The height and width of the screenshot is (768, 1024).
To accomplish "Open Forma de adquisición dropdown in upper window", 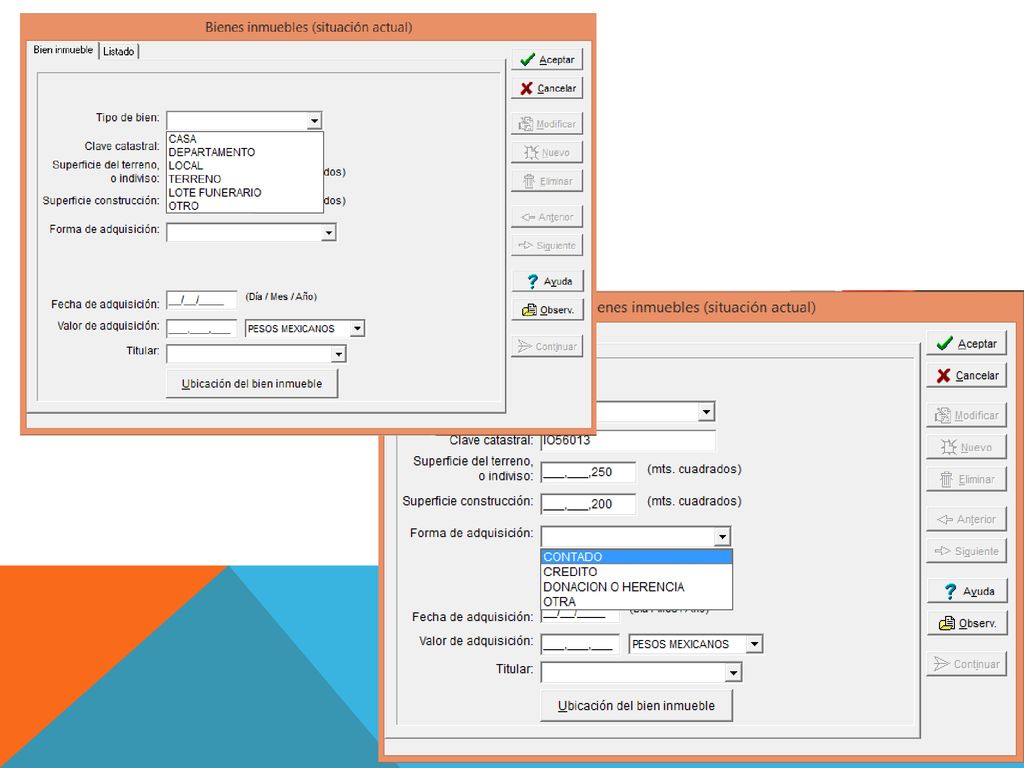I will click(x=328, y=232).
